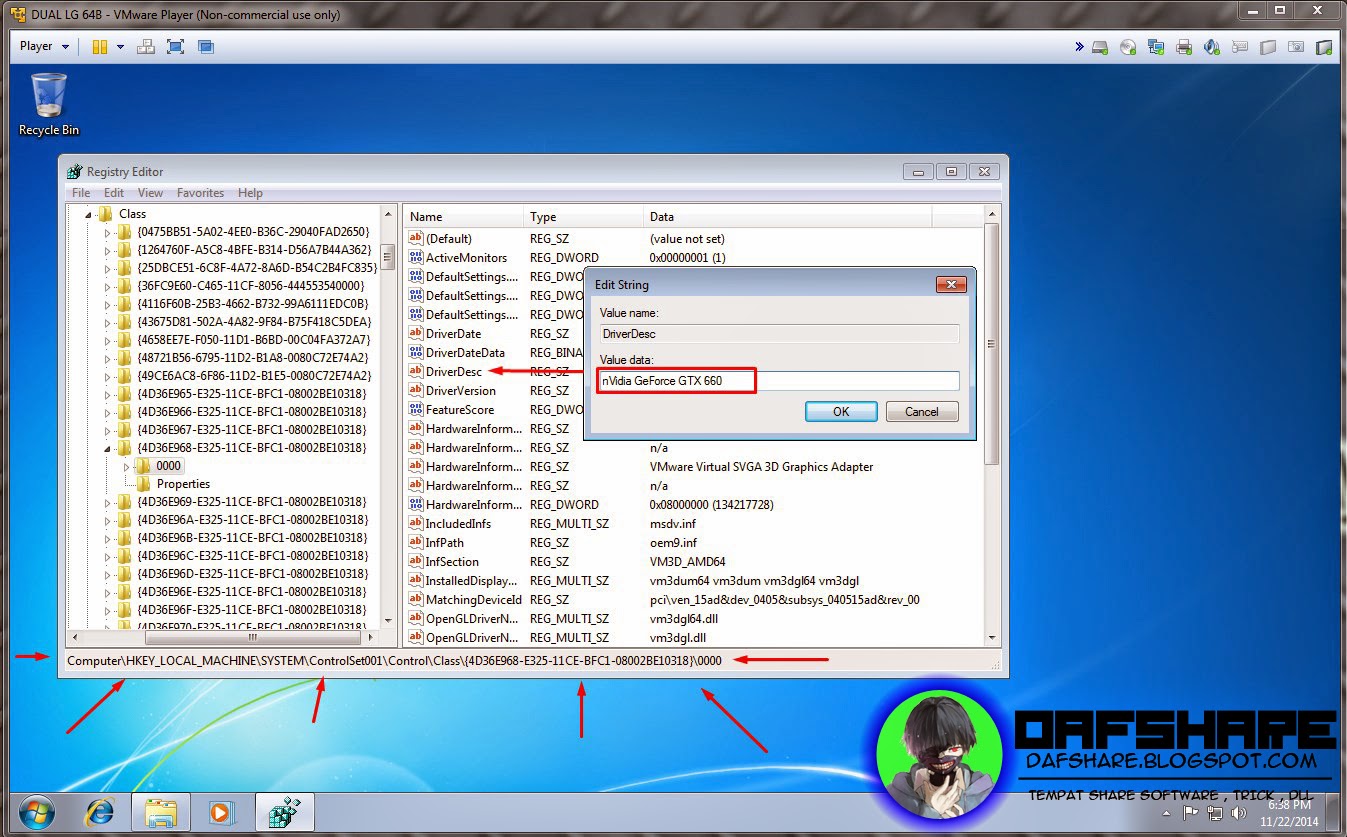This screenshot has height=837, width=1347.
Task: Click the hard disk device icon
Action: [1100, 47]
